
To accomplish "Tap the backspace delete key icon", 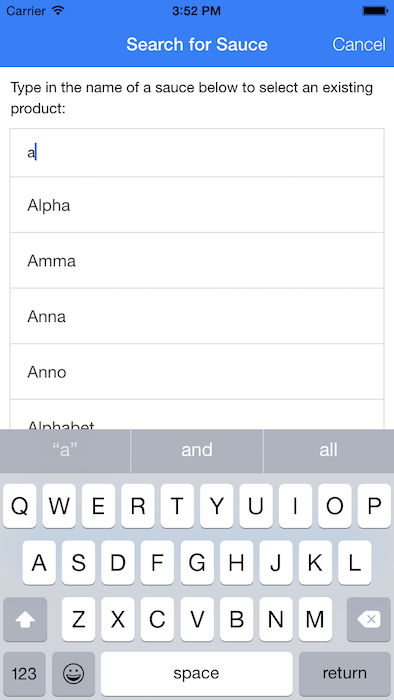I will (369, 619).
